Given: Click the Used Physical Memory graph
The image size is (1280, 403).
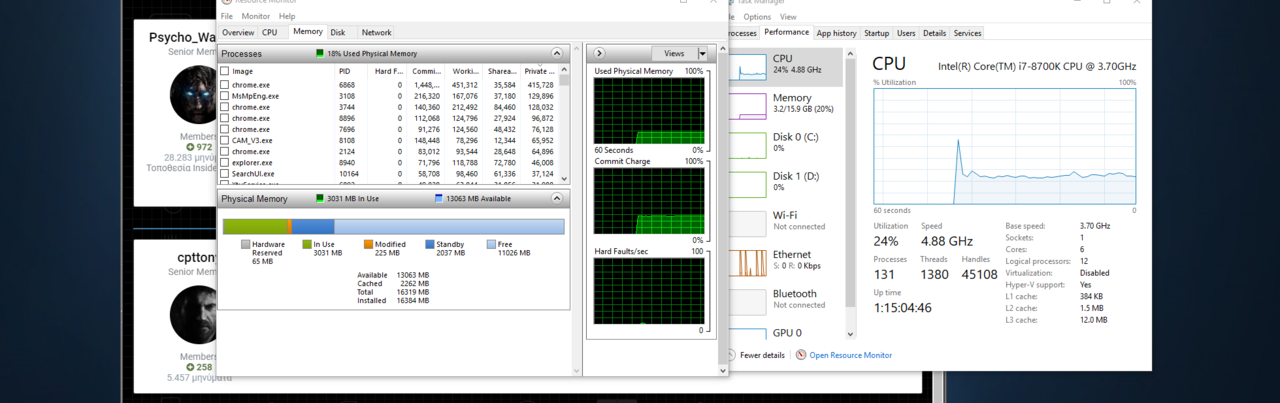Looking at the screenshot, I should pos(648,111).
